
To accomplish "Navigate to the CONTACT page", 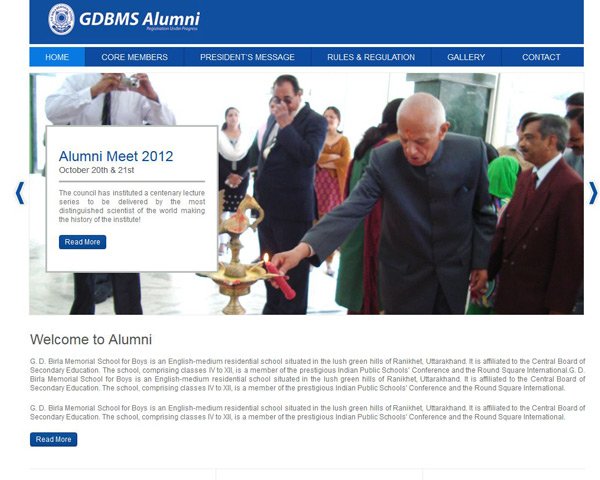I will point(541,57).
